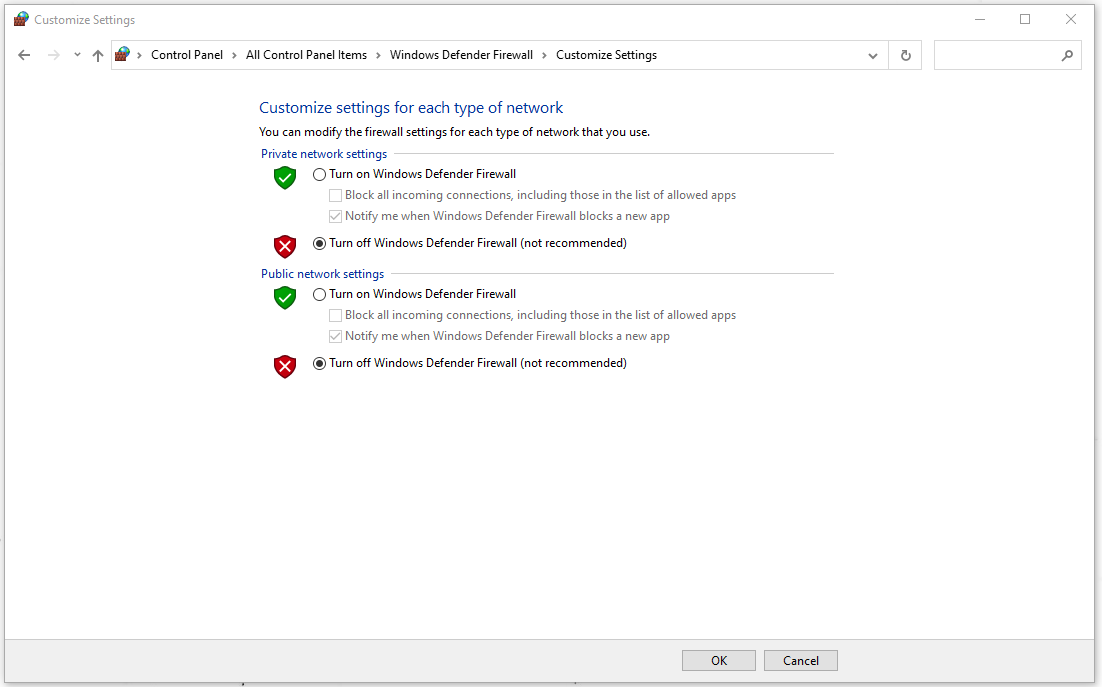Confirm changes with OK button
The width and height of the screenshot is (1102, 687).
tap(718, 660)
